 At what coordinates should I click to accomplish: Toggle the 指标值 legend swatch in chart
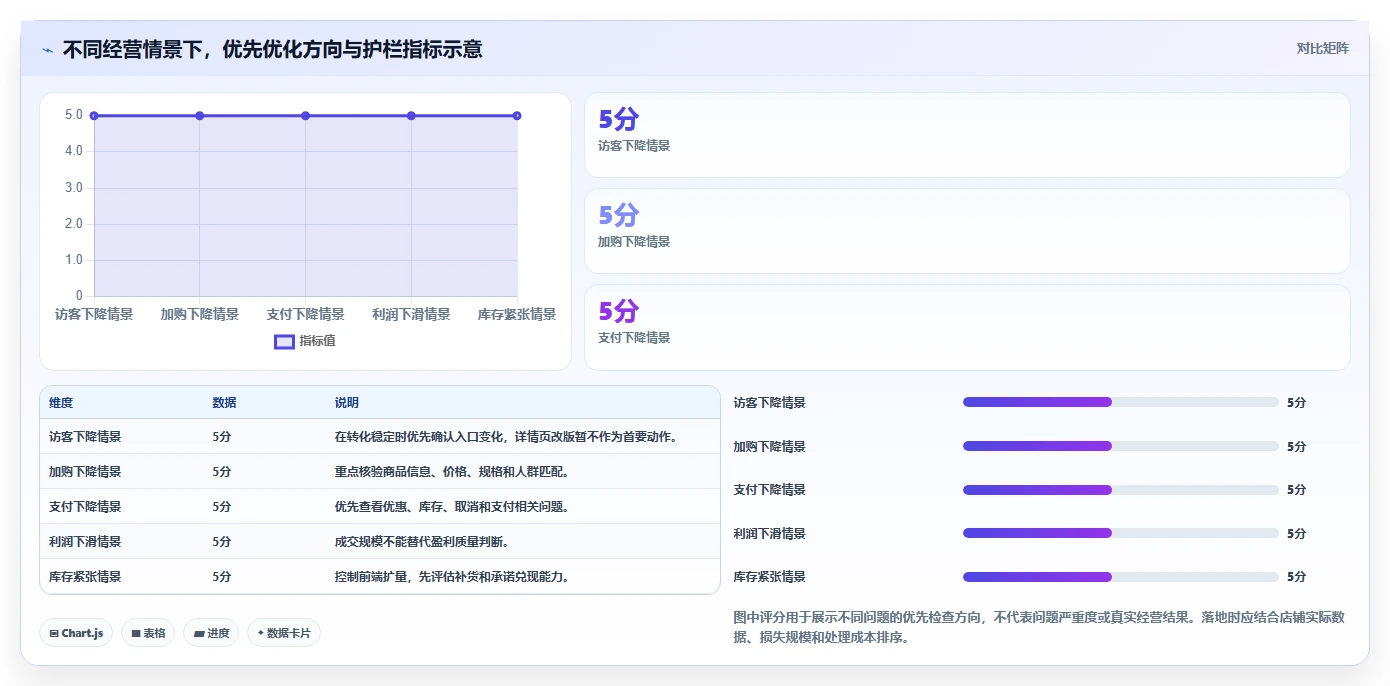click(x=285, y=341)
